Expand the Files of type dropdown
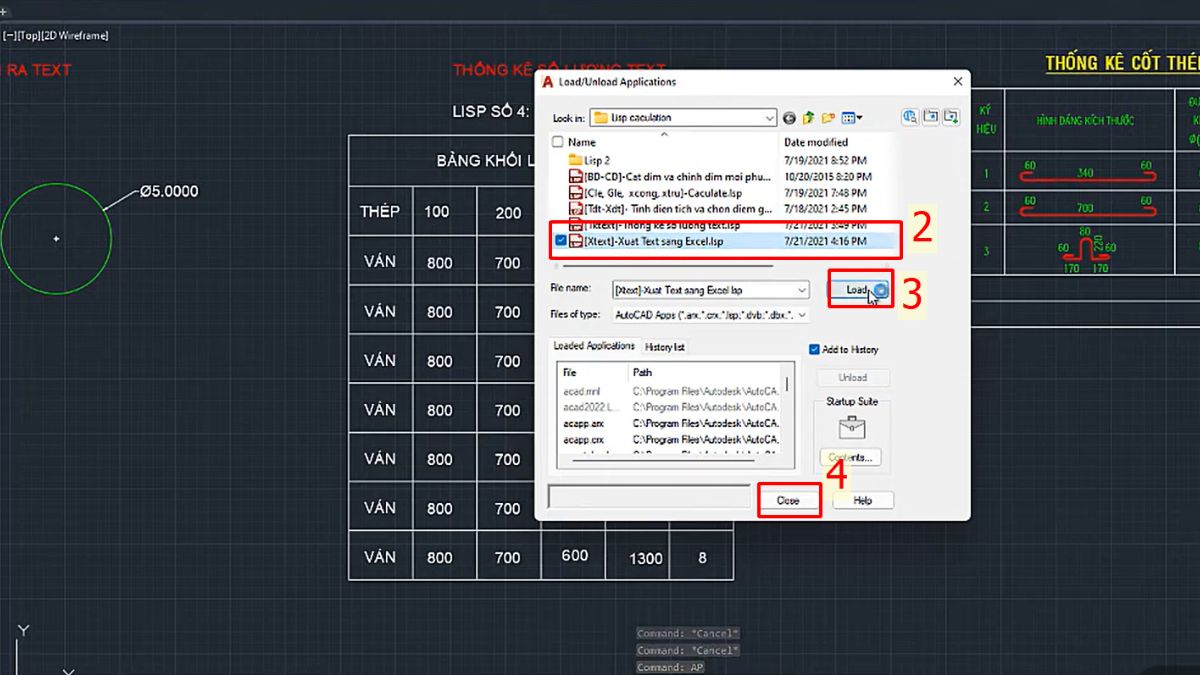The height and width of the screenshot is (675, 1200). click(x=802, y=314)
